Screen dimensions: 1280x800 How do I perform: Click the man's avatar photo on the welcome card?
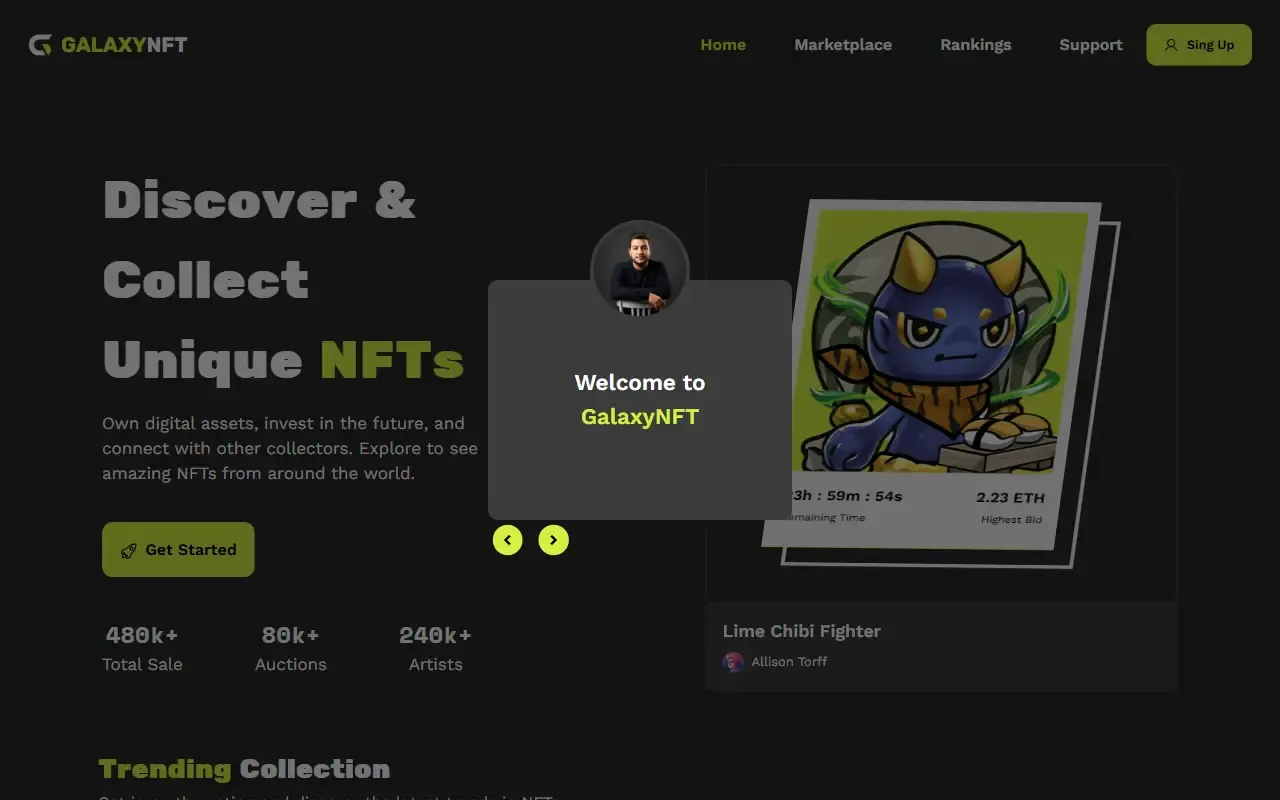[x=640, y=270]
